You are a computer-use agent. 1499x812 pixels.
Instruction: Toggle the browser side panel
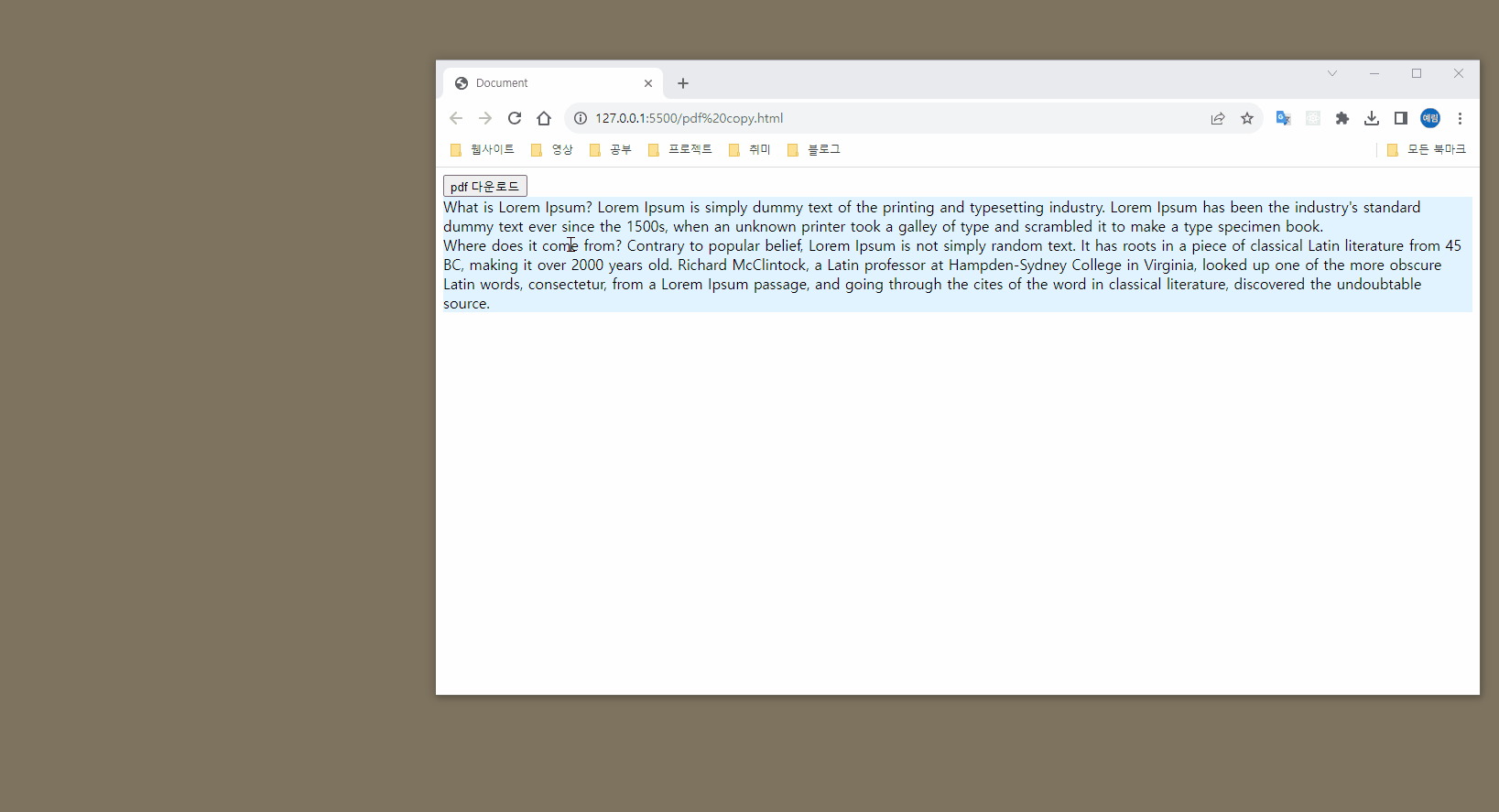tap(1401, 118)
